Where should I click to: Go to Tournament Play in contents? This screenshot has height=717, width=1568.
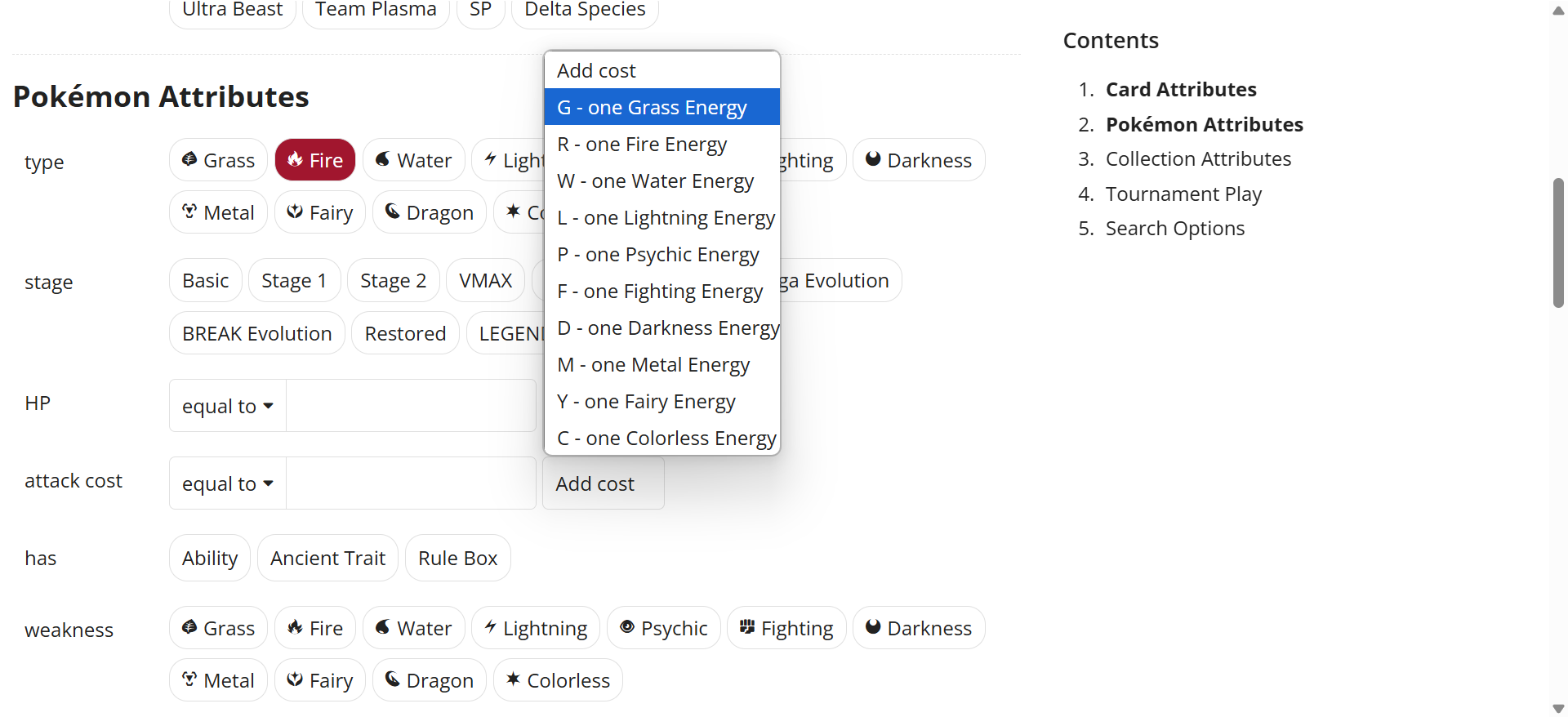1183,194
